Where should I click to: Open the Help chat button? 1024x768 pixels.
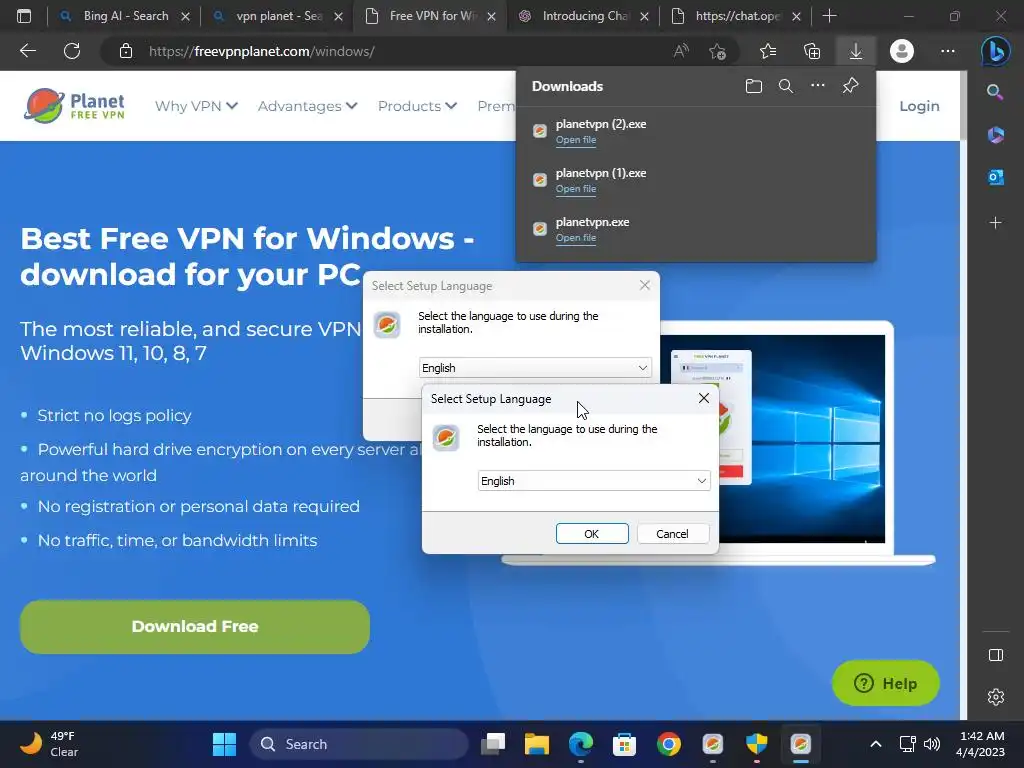click(886, 683)
